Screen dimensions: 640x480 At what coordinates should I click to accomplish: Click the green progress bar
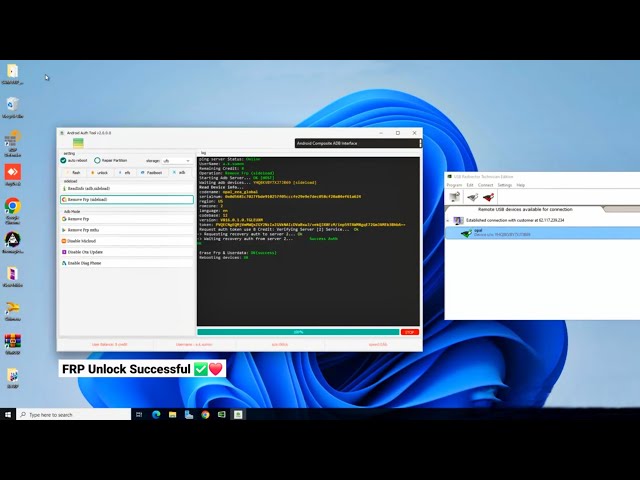pyautogui.click(x=298, y=332)
